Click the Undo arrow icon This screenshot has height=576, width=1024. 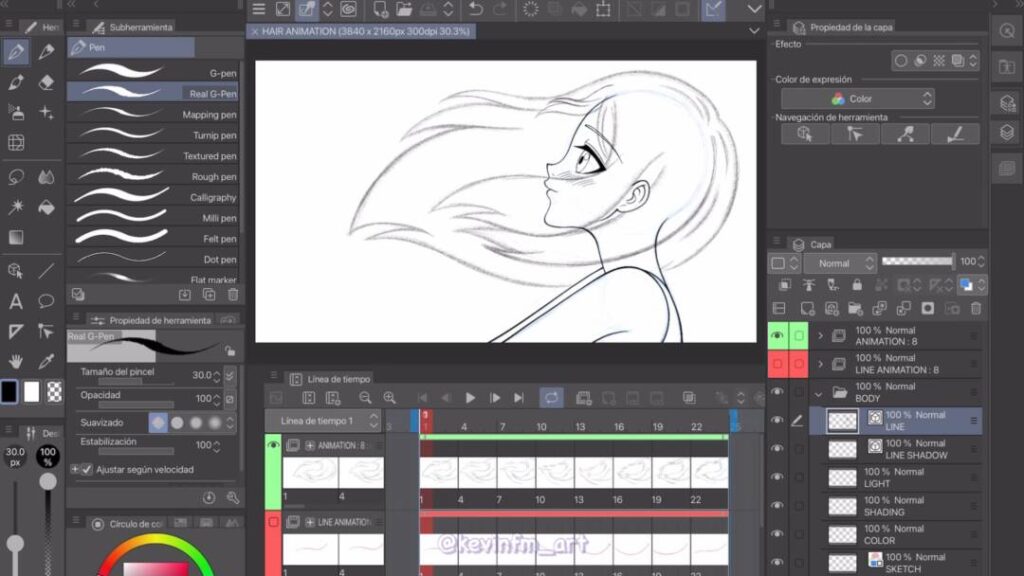point(476,9)
